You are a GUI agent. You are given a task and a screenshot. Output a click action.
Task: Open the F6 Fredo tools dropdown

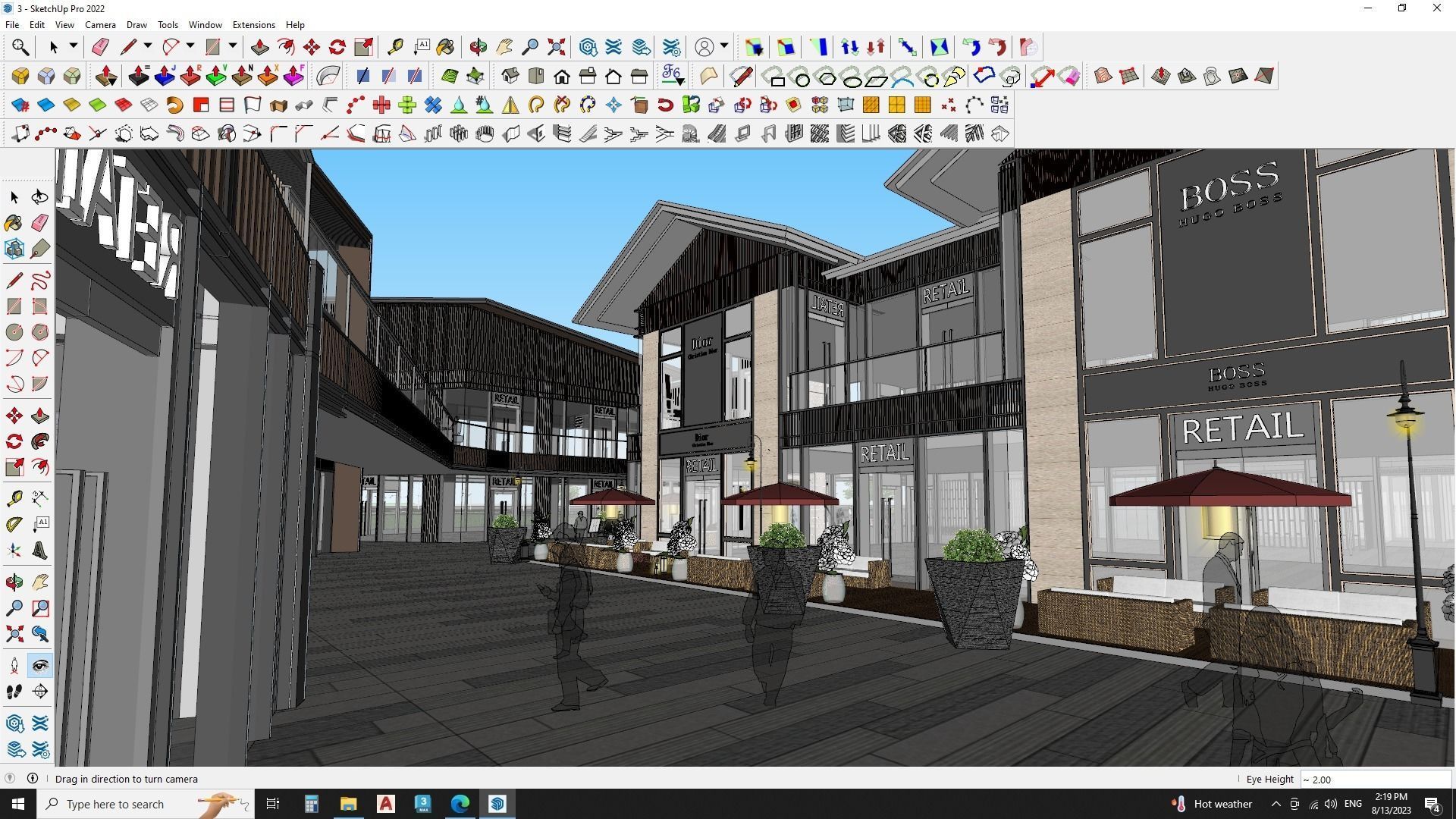672,76
